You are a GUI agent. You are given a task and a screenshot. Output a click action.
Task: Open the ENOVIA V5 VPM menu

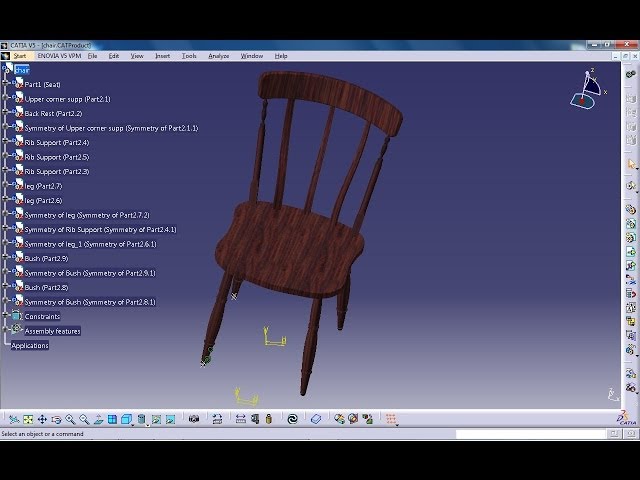59,56
